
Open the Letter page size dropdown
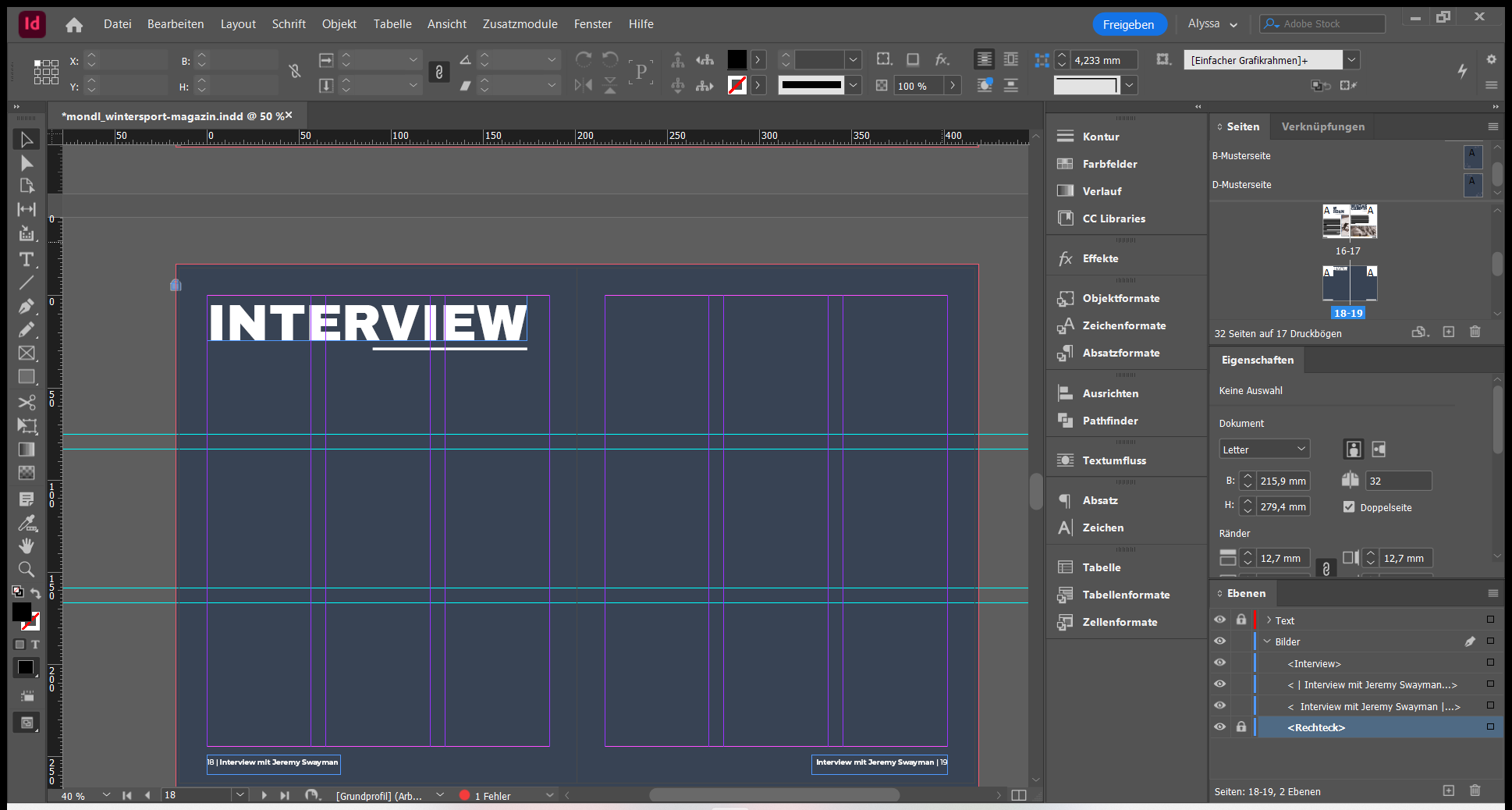(1264, 449)
